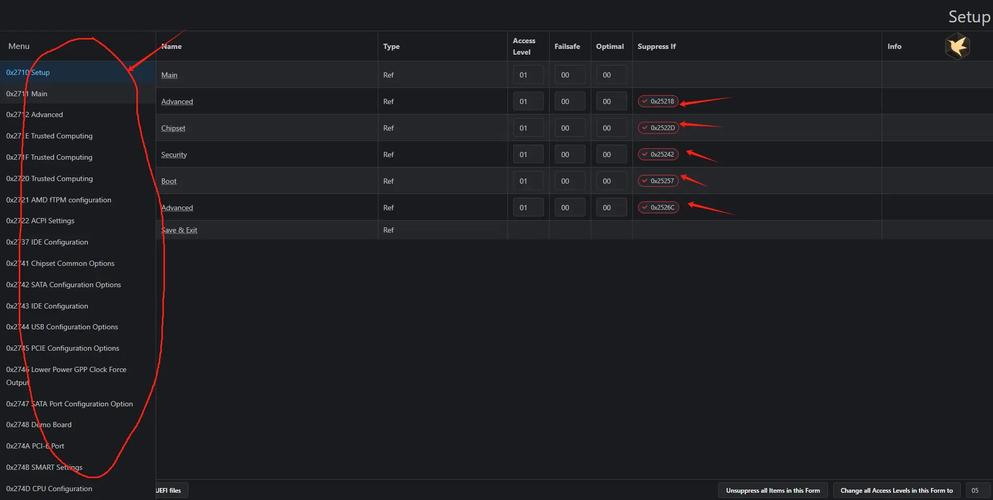Toggle the 0x25242 suppress condition for Security
Image resolution: width=993 pixels, height=500 pixels.
(x=658, y=154)
